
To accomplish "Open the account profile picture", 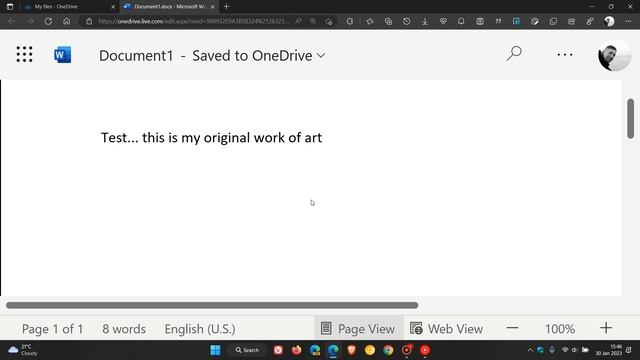I will tap(615, 55).
